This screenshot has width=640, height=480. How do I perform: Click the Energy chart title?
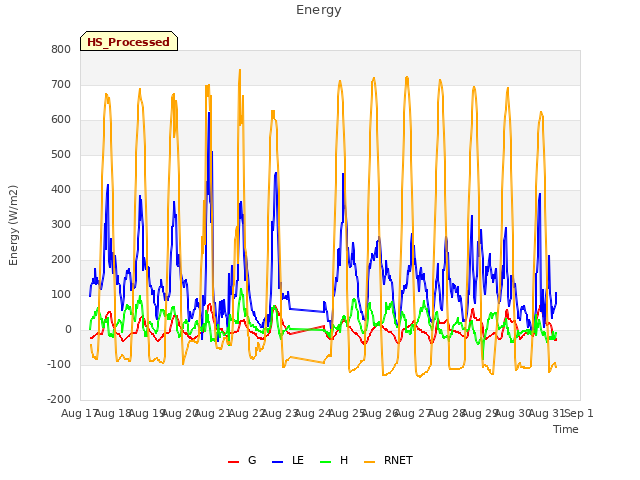tap(319, 10)
